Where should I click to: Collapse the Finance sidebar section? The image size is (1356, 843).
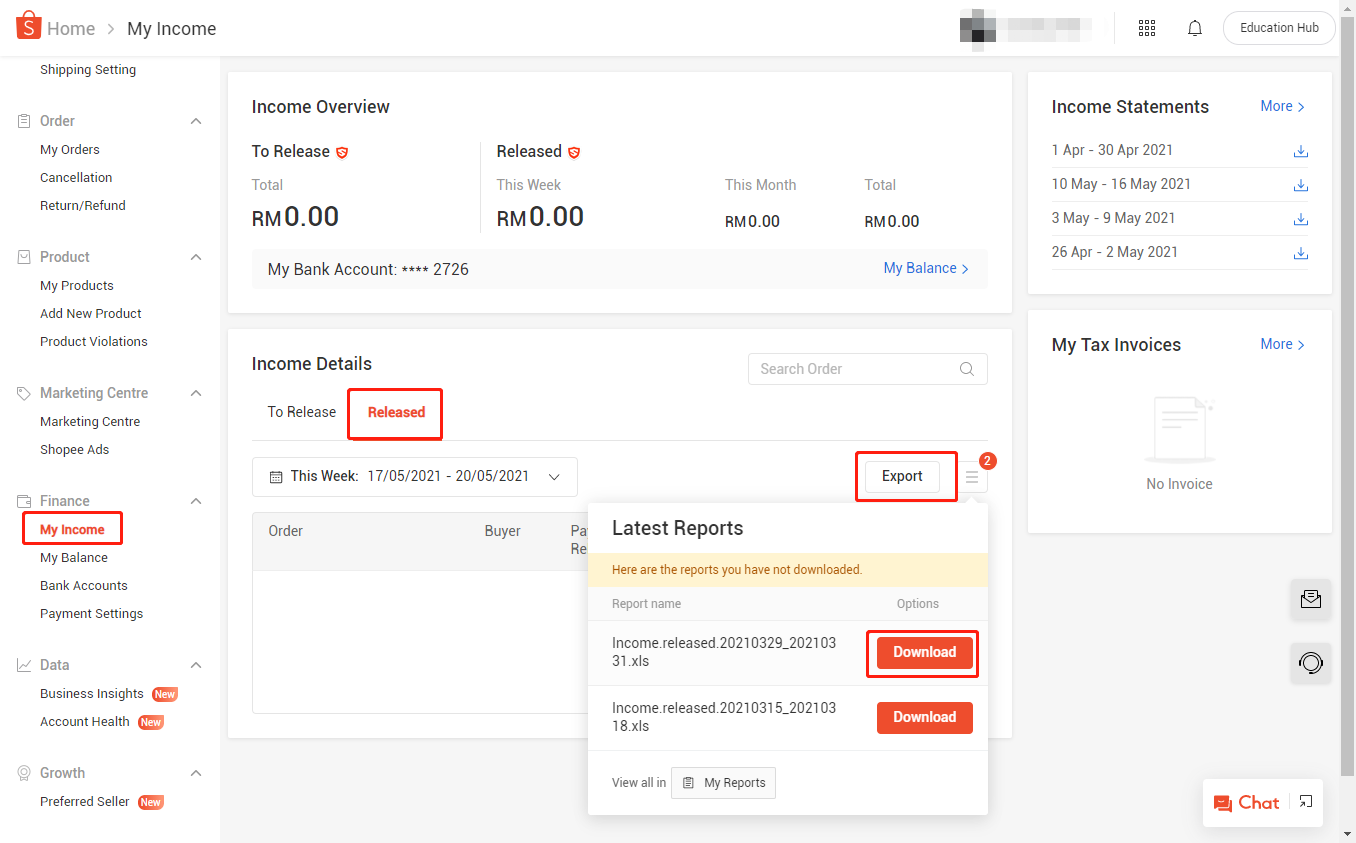[196, 501]
